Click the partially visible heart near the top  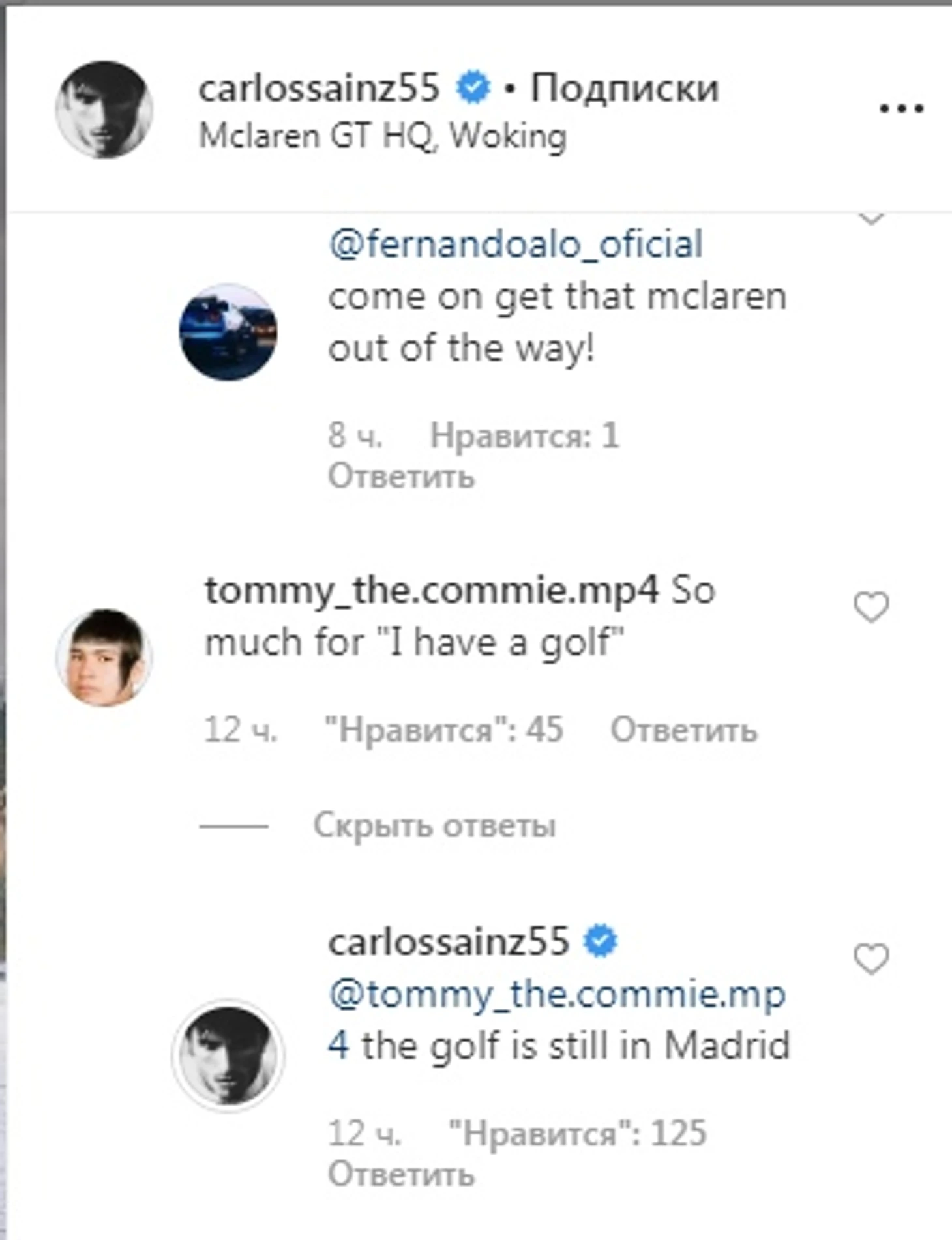click(871, 218)
